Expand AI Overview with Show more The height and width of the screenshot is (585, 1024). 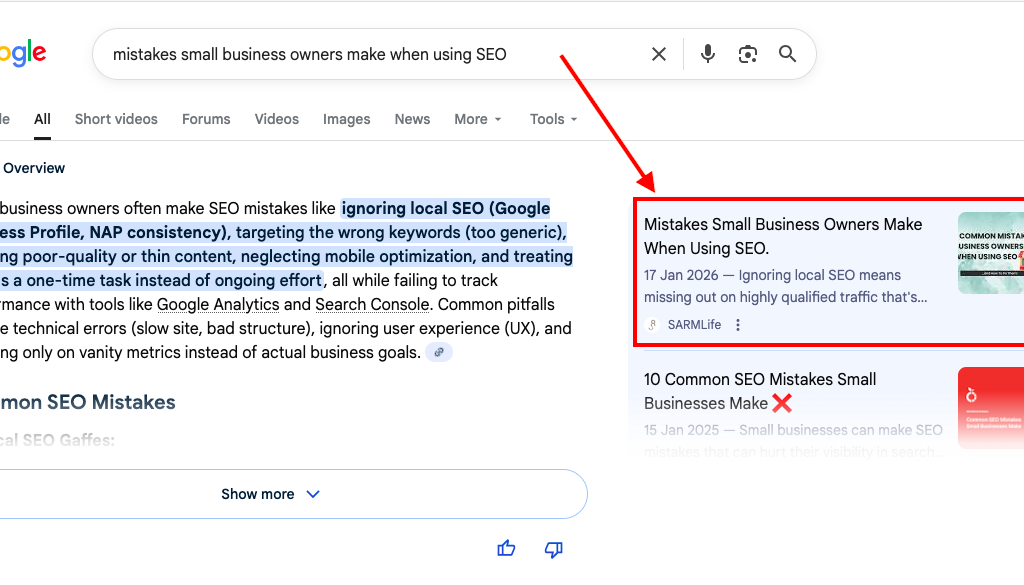[x=270, y=493]
